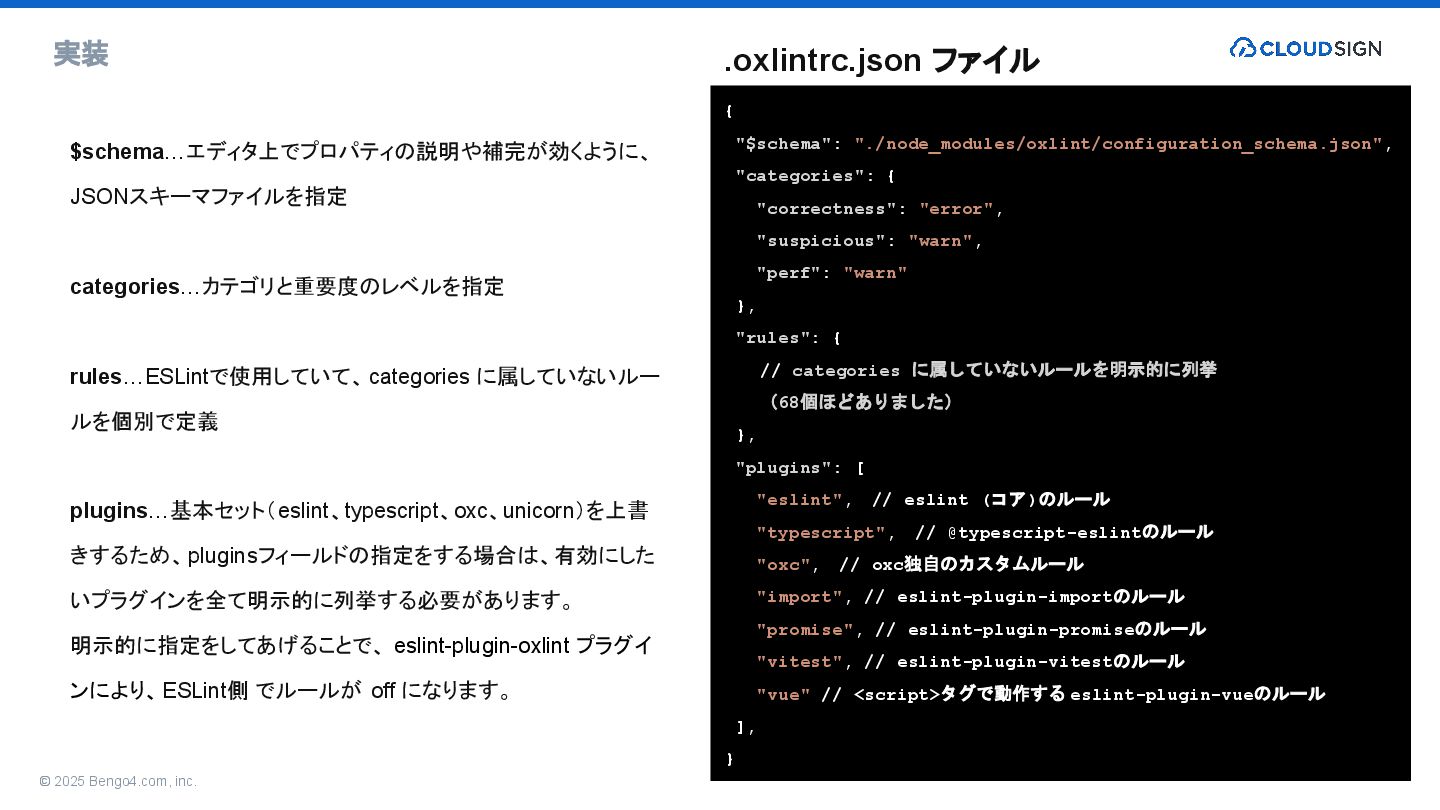Click the bold "$schema" term in the description
The image size is (1440, 810).
click(117, 152)
